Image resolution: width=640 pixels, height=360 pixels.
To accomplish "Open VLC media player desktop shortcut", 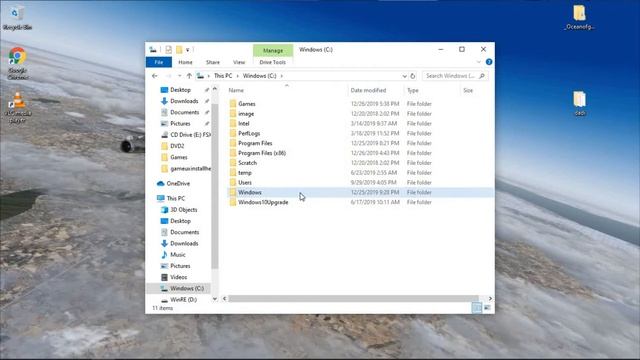I will (18, 108).
